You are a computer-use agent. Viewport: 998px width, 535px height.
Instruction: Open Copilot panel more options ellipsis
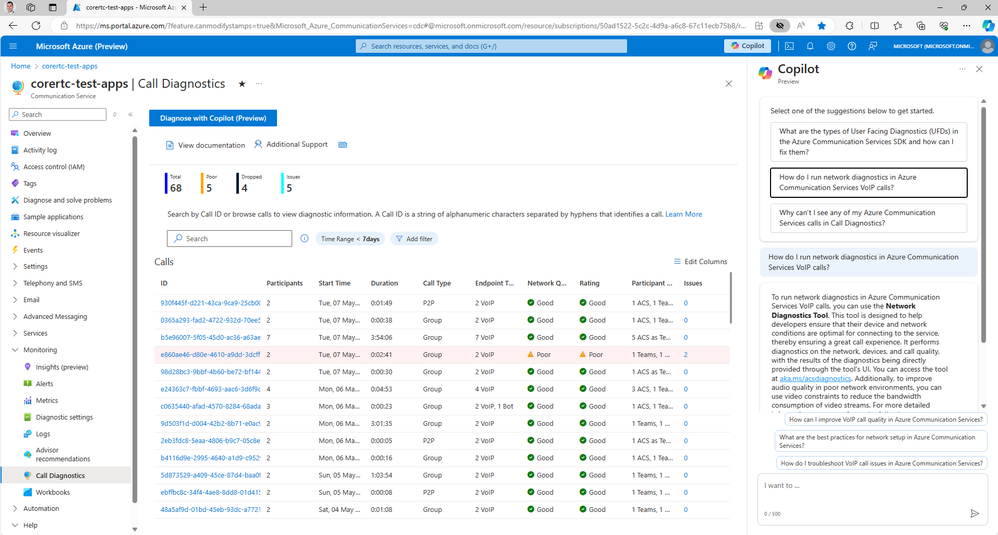[x=962, y=69]
